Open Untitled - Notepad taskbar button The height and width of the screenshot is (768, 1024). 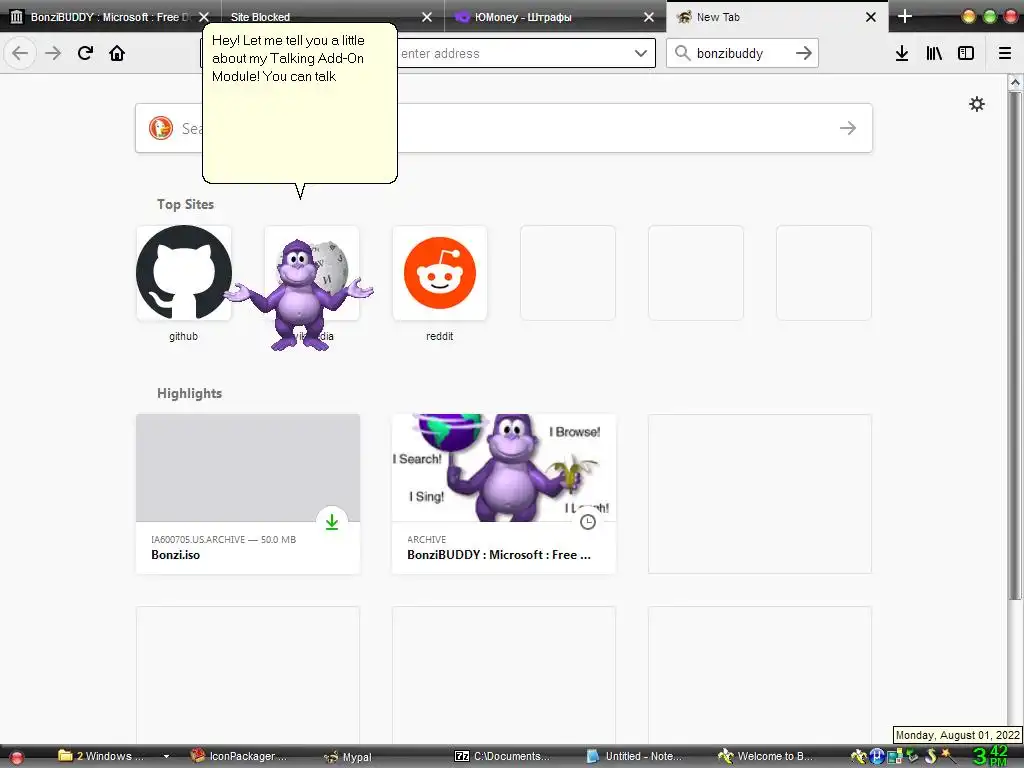click(x=635, y=756)
